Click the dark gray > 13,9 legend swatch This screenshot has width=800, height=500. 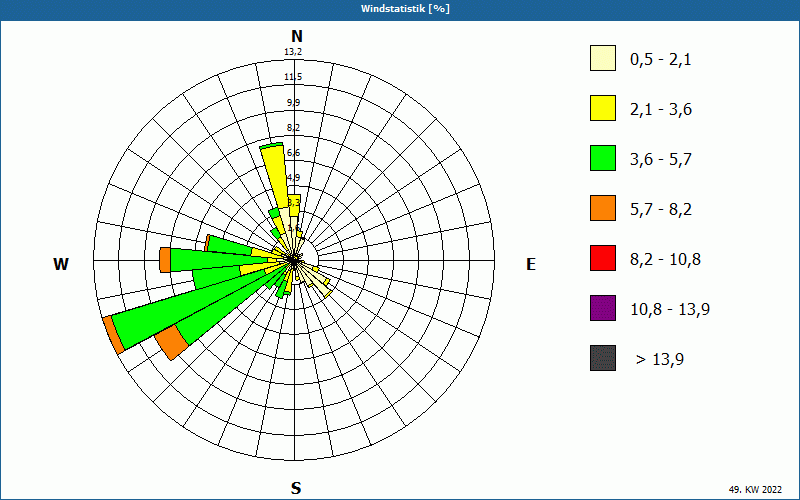coord(603,358)
